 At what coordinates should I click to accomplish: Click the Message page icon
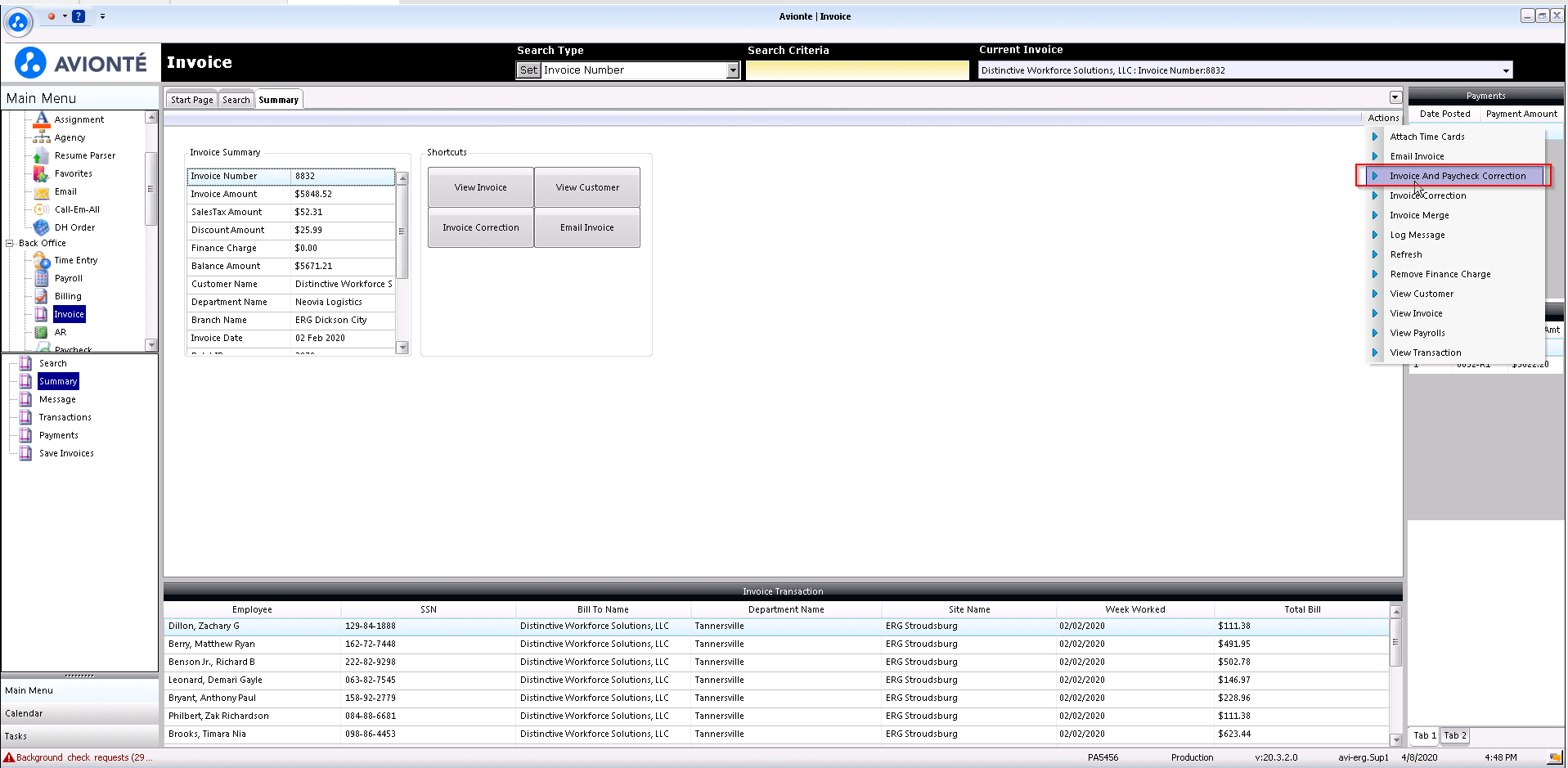pos(26,399)
